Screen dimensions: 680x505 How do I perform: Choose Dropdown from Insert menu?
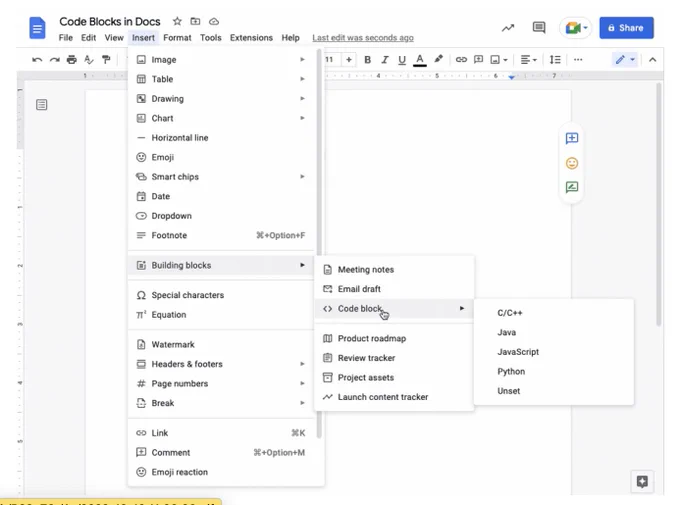tap(221, 216)
